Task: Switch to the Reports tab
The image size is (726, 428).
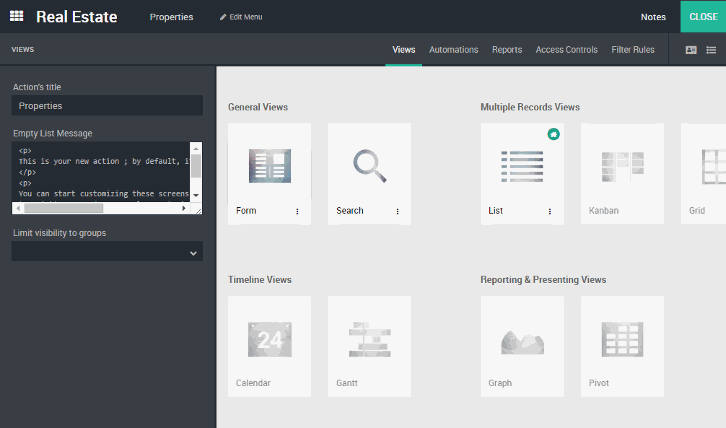Action: pos(507,50)
